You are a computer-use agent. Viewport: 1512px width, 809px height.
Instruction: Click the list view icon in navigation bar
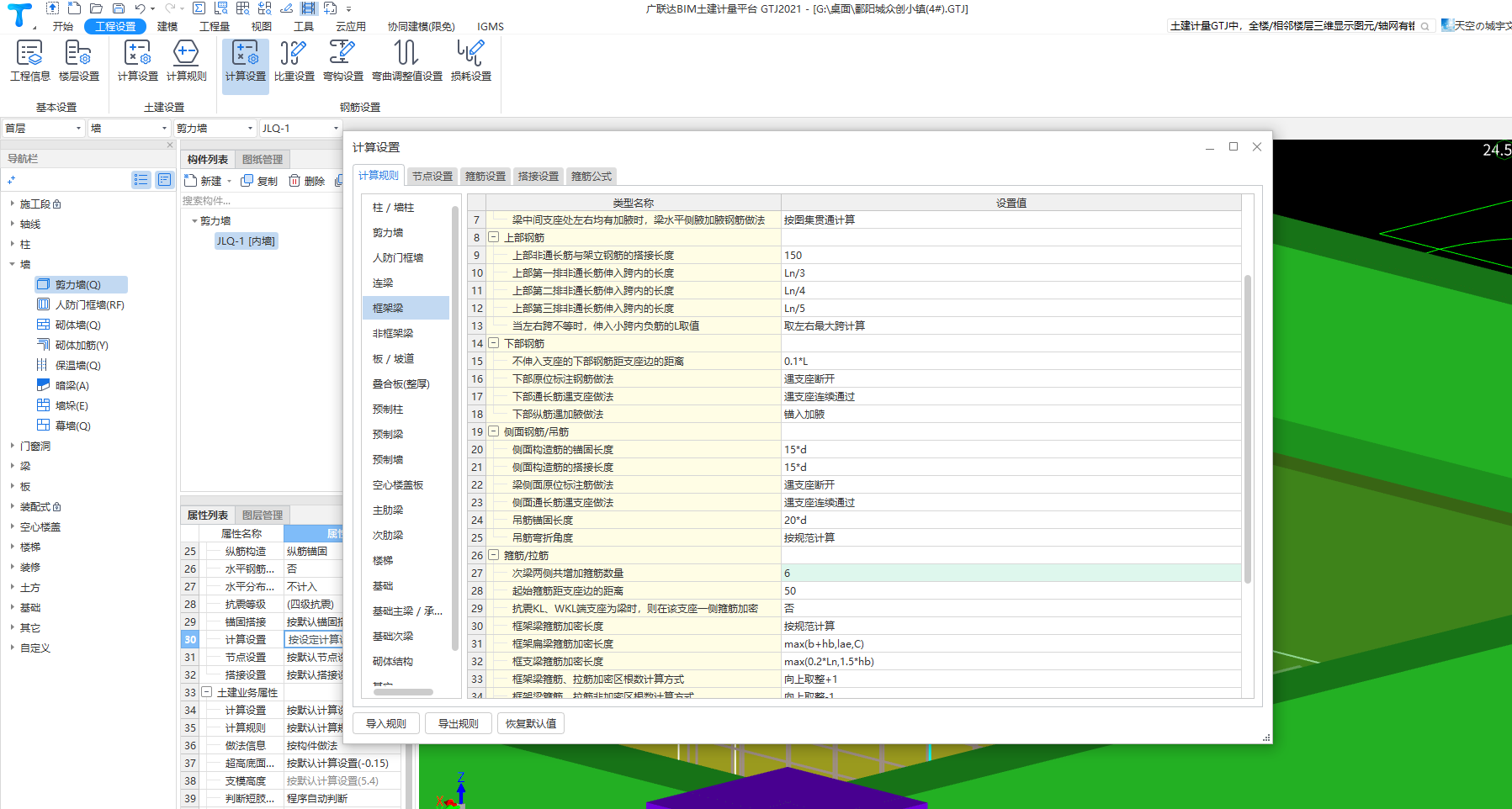pyautogui.click(x=141, y=179)
